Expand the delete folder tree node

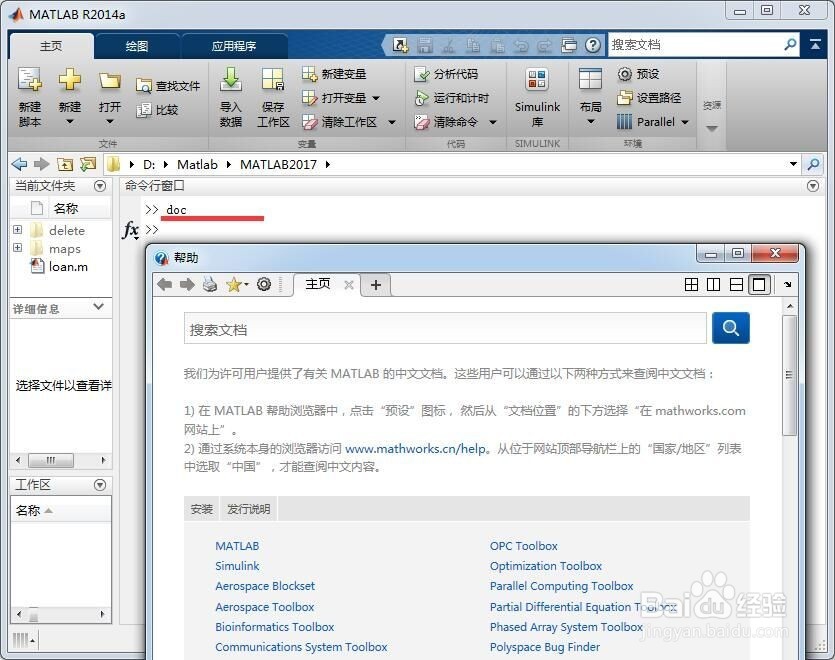click(18, 230)
